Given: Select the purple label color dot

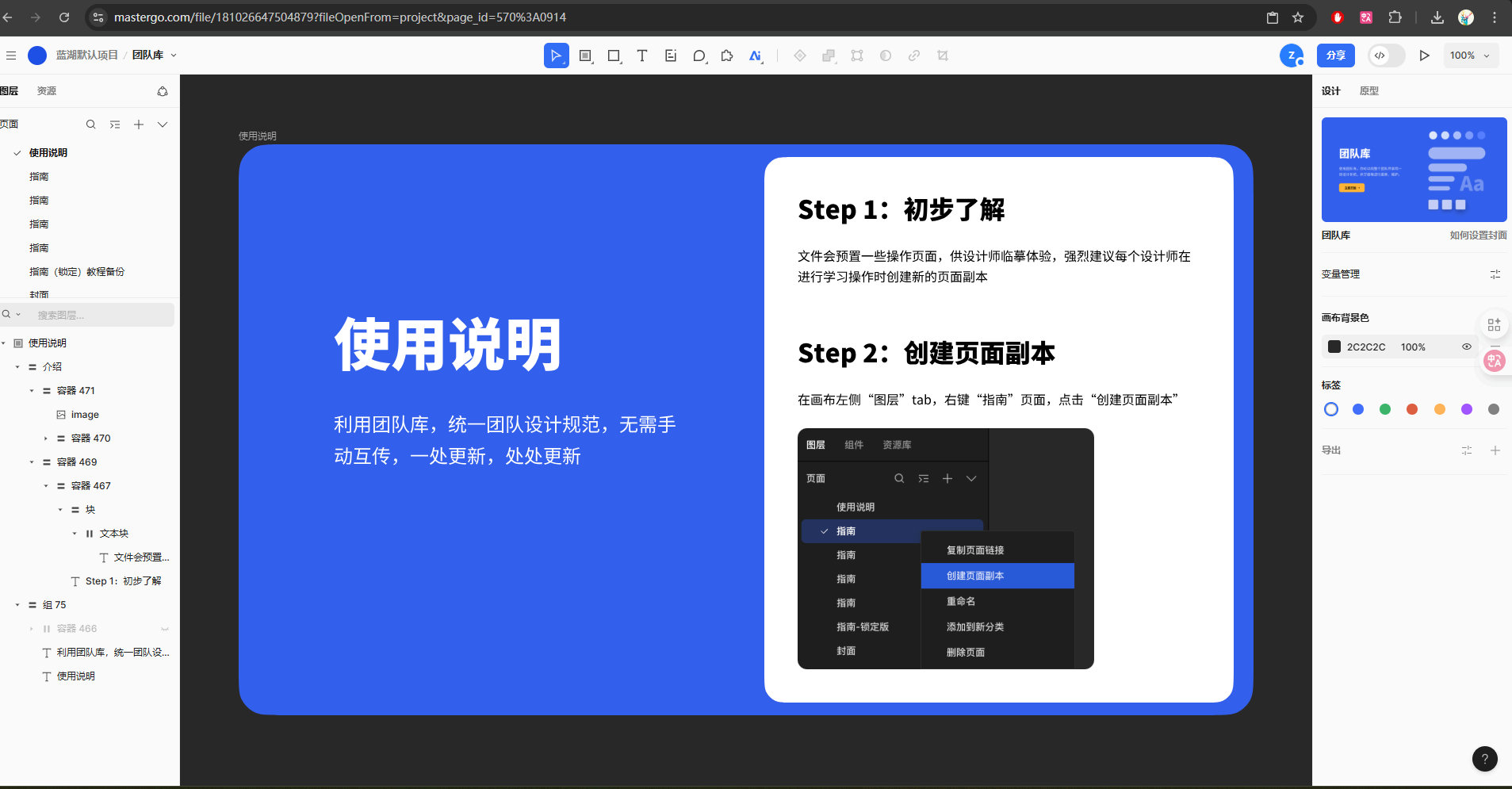Looking at the screenshot, I should (1465, 409).
